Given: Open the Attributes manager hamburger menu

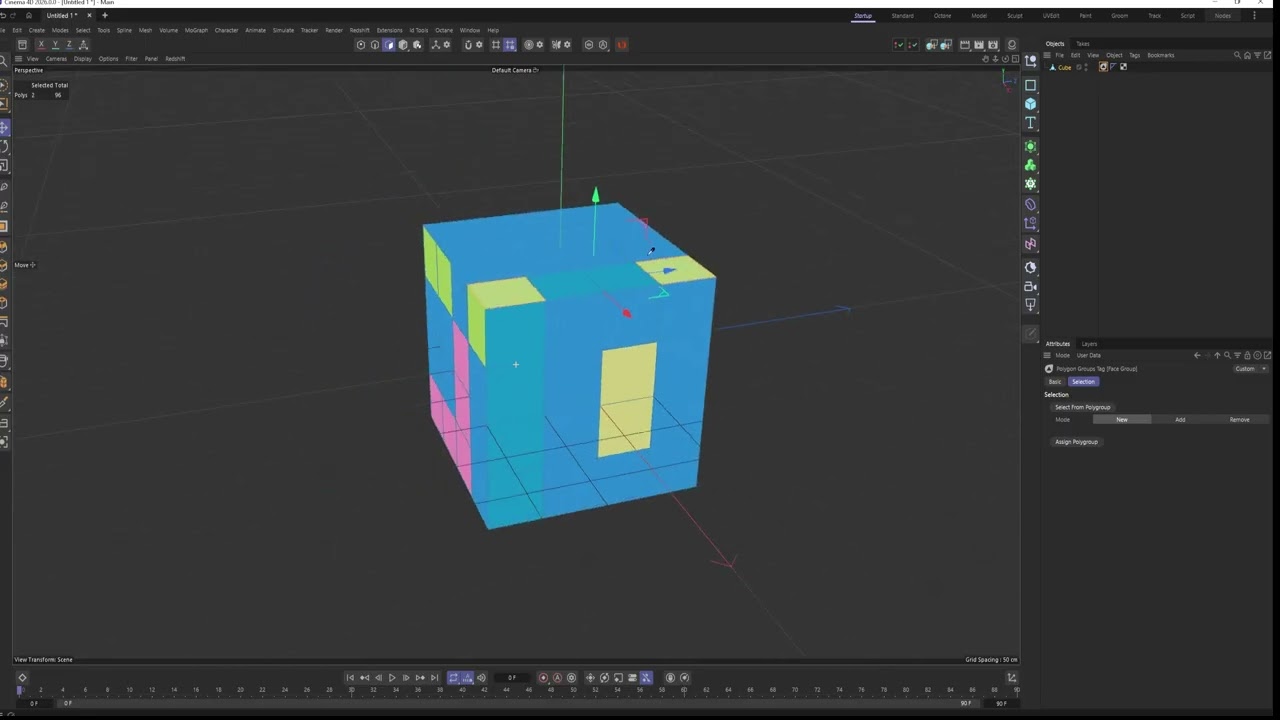Looking at the screenshot, I should tap(1047, 355).
